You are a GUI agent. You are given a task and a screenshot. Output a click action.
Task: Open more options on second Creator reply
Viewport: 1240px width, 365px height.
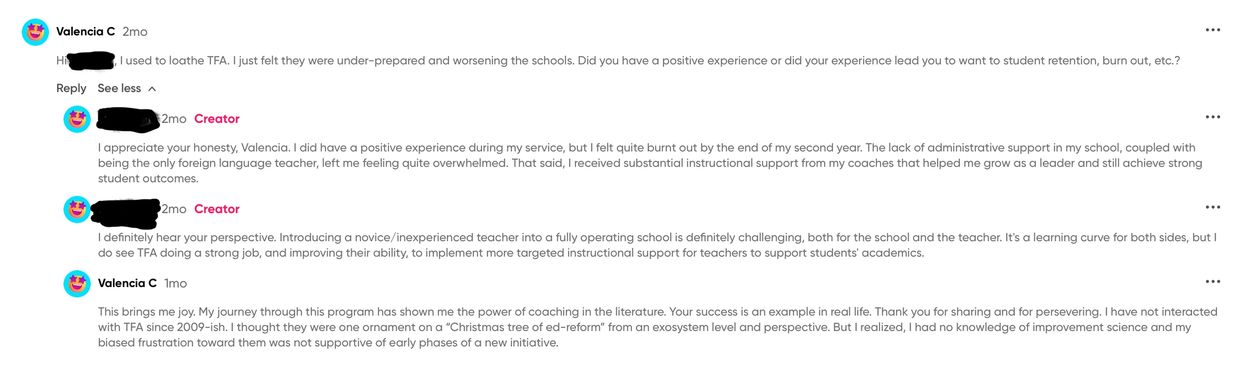click(1213, 207)
